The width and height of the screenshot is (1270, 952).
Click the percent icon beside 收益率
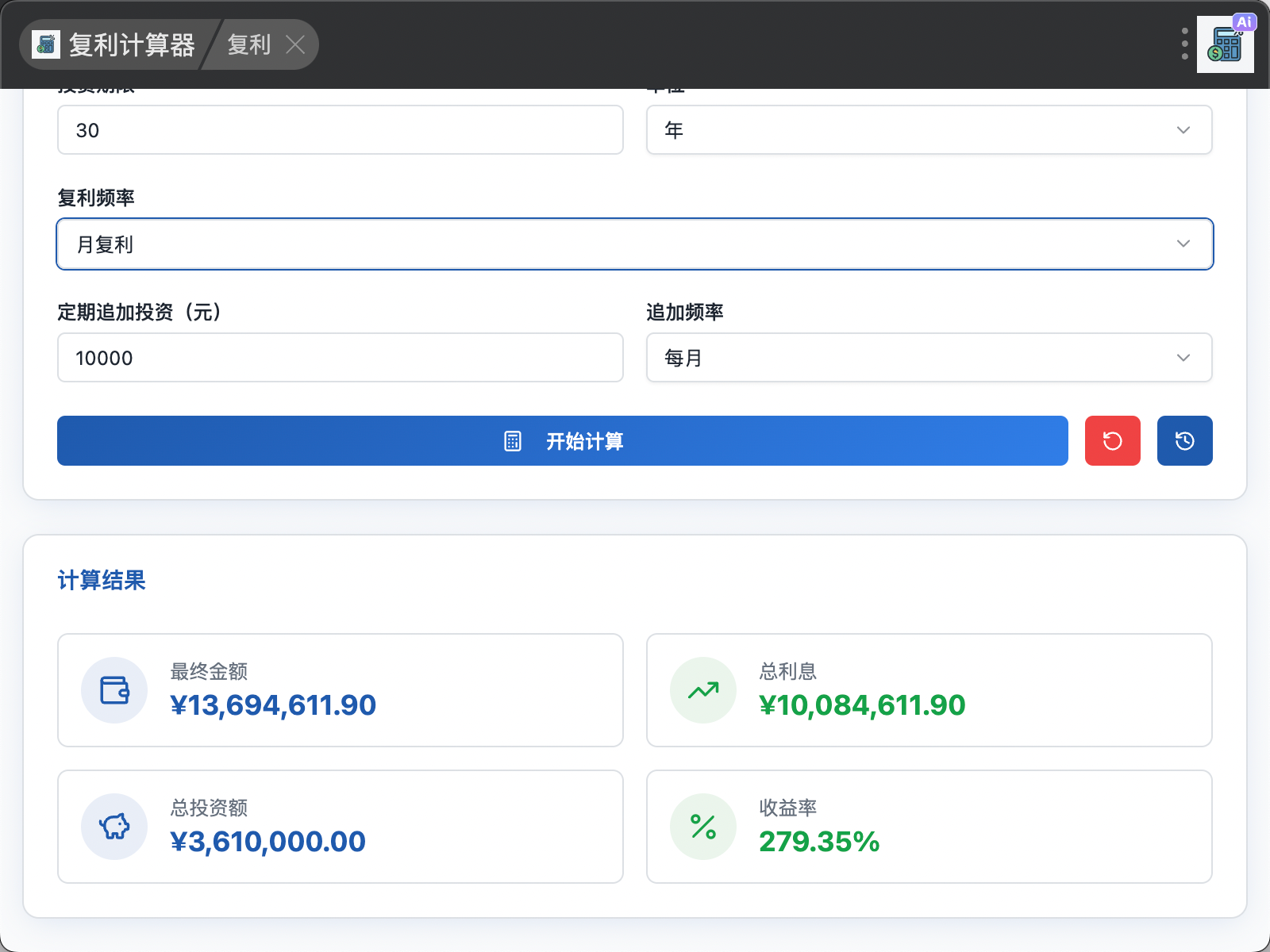(x=703, y=827)
